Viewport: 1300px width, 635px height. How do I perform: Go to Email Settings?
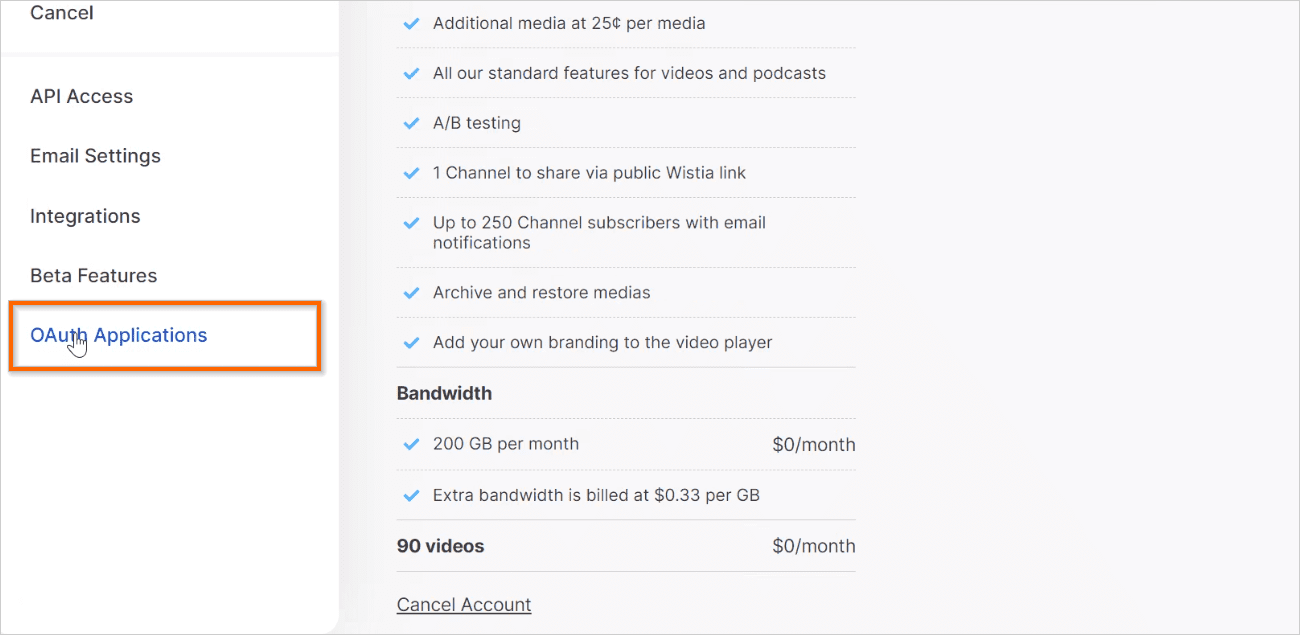click(95, 156)
